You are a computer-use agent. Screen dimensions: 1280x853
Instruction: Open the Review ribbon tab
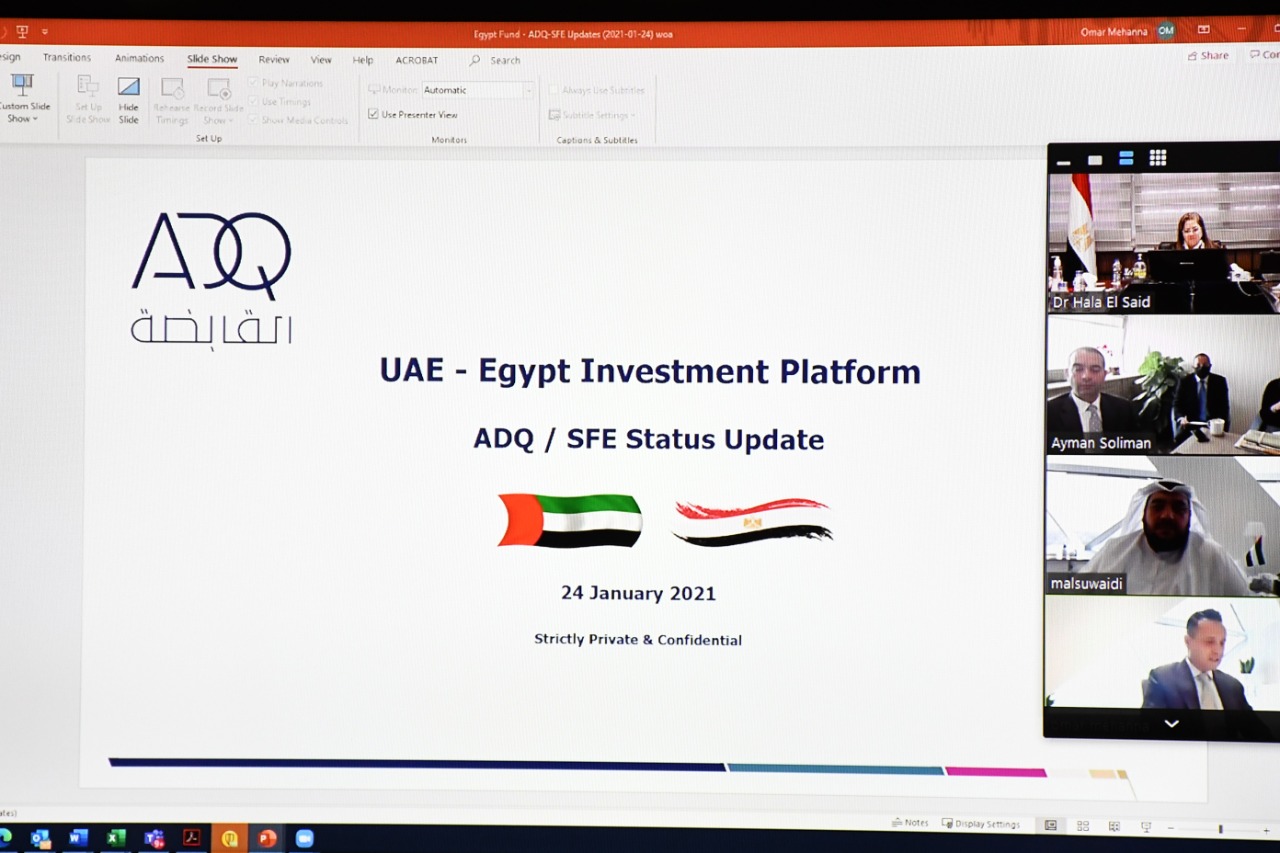click(274, 60)
